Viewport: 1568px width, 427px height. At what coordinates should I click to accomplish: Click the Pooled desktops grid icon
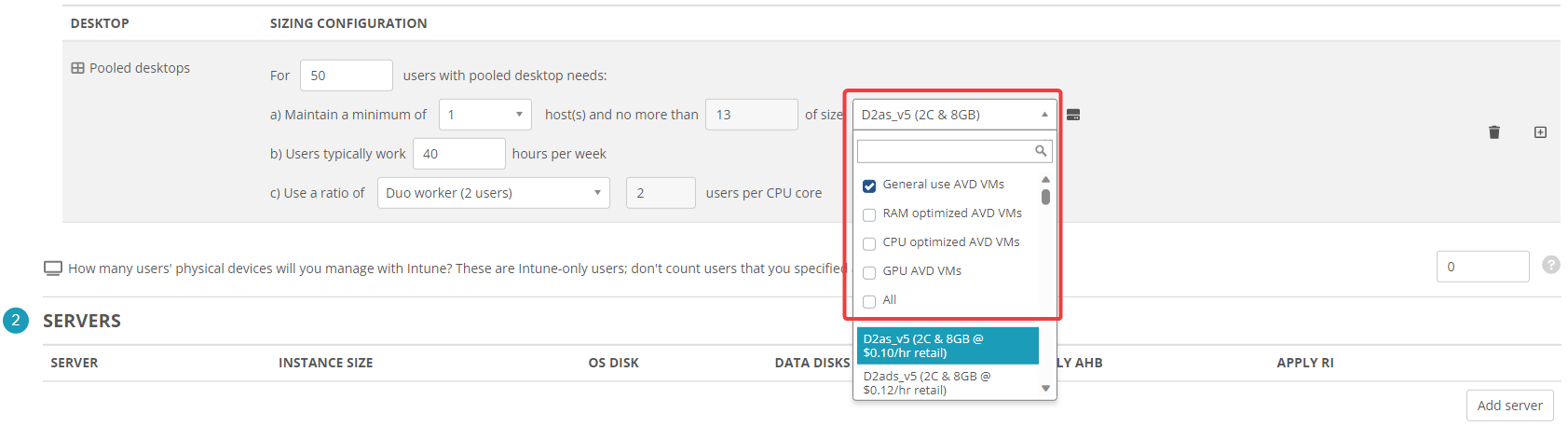(78, 68)
